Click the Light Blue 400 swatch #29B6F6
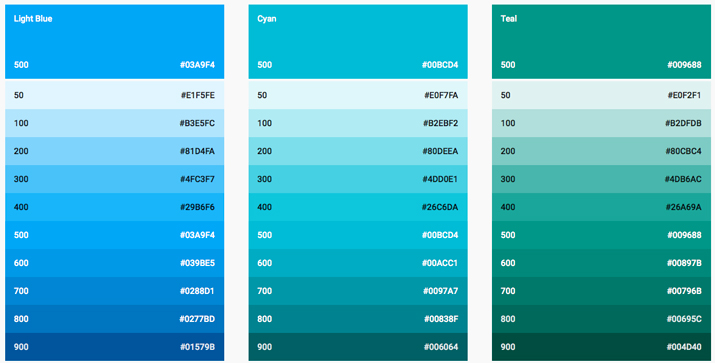The height and width of the screenshot is (363, 715). (x=114, y=207)
